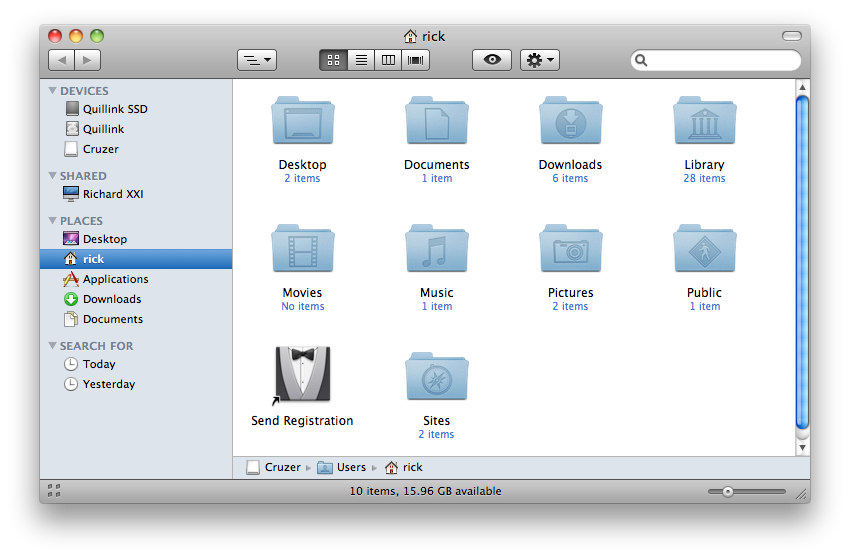Select the Movies folder icon
This screenshot has width=850, height=558.
pyautogui.click(x=302, y=248)
